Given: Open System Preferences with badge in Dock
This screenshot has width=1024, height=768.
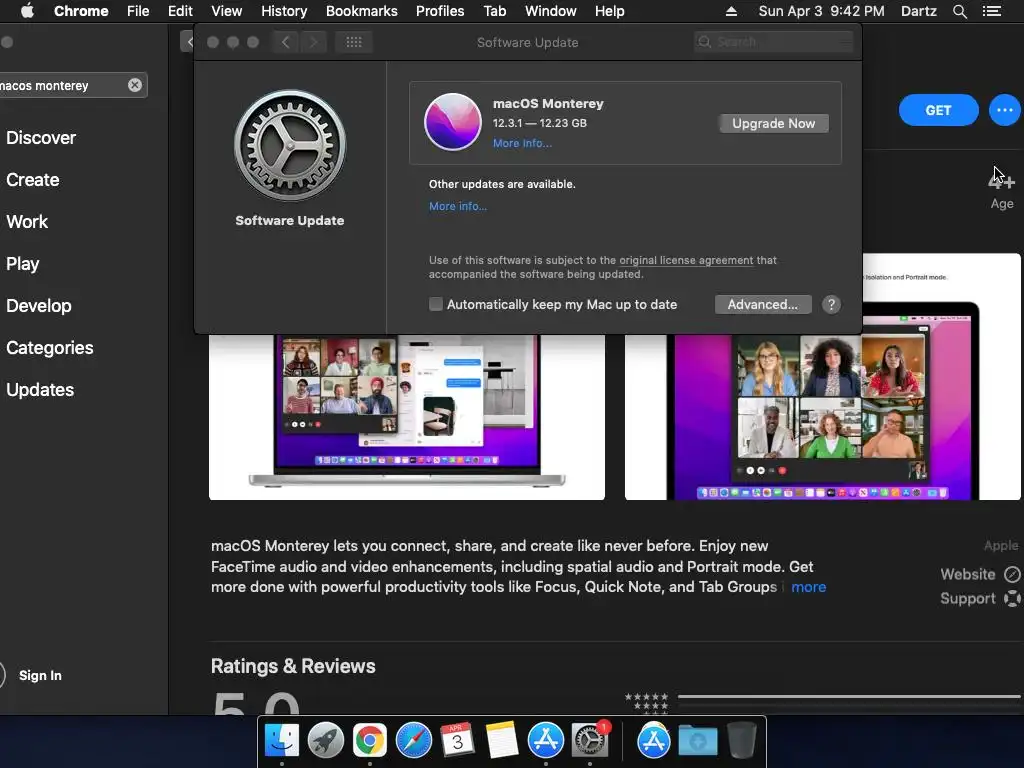Looking at the screenshot, I should point(590,740).
